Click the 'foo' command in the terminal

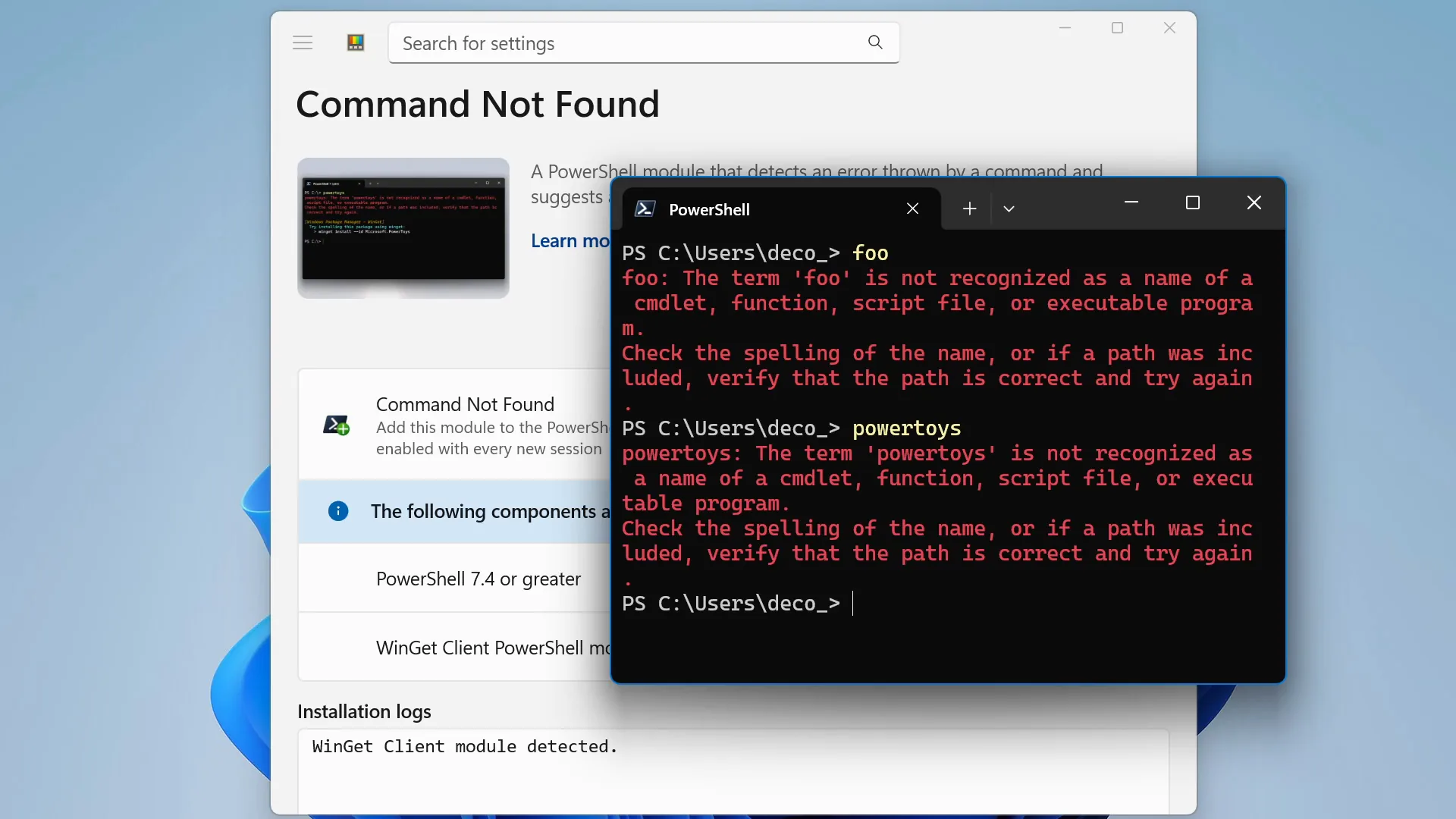[870, 253]
